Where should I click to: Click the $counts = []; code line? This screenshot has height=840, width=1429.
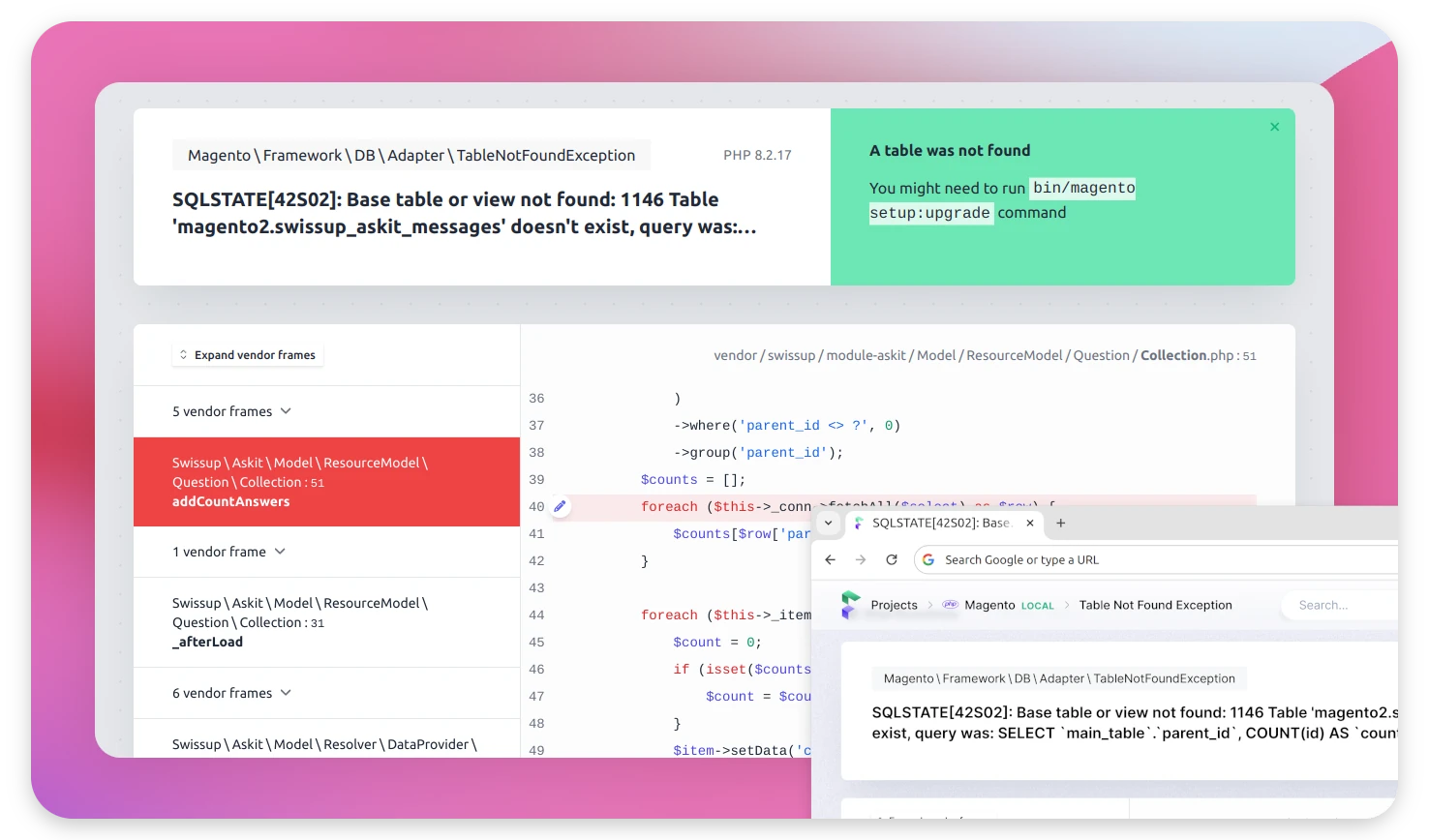coord(693,480)
